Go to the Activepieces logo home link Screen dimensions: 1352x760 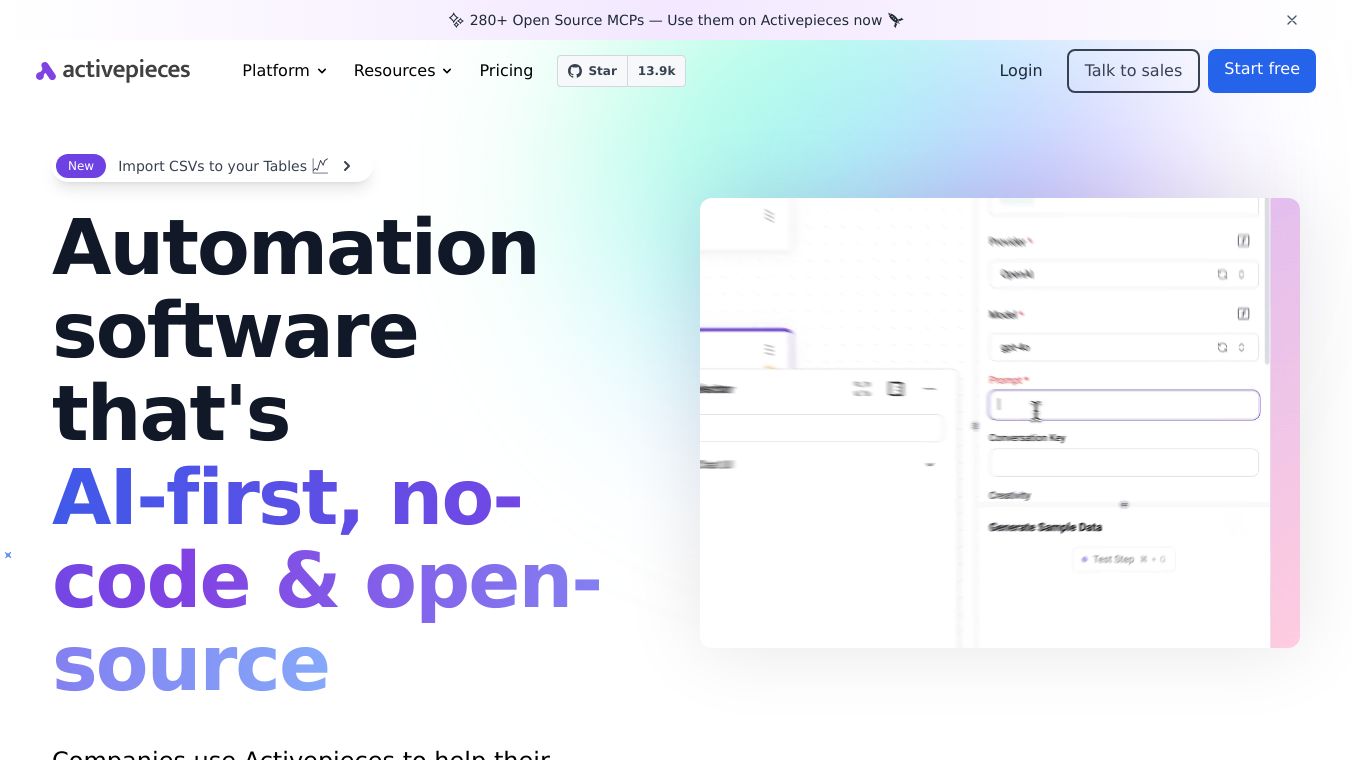pos(113,70)
